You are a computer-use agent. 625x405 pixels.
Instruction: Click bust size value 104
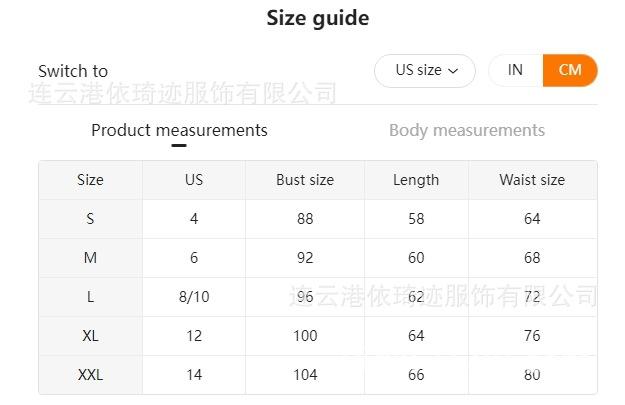[x=305, y=375]
